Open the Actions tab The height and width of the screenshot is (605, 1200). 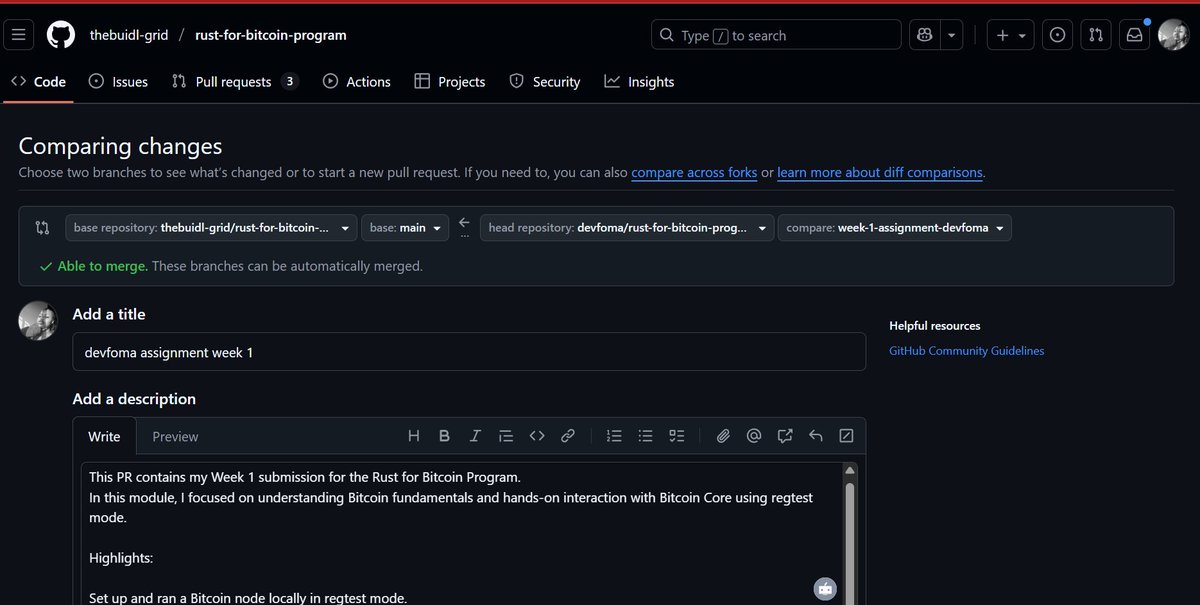(357, 82)
